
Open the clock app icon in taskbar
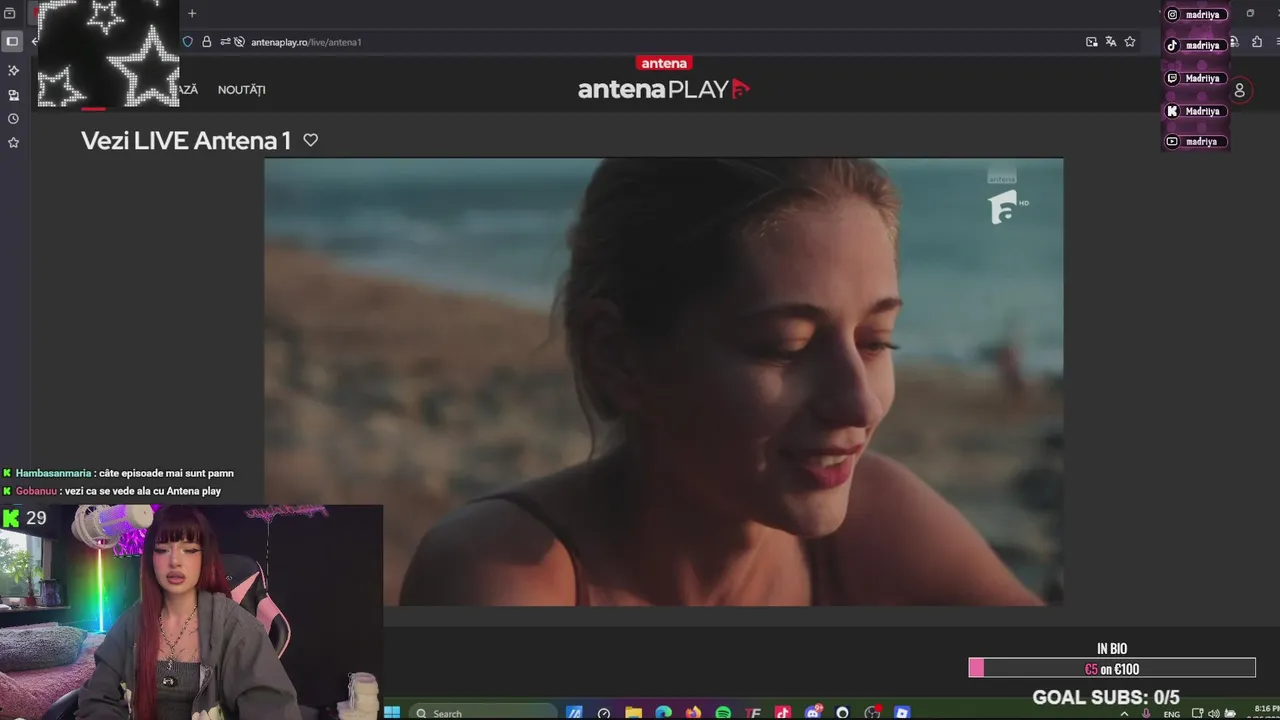(x=604, y=713)
